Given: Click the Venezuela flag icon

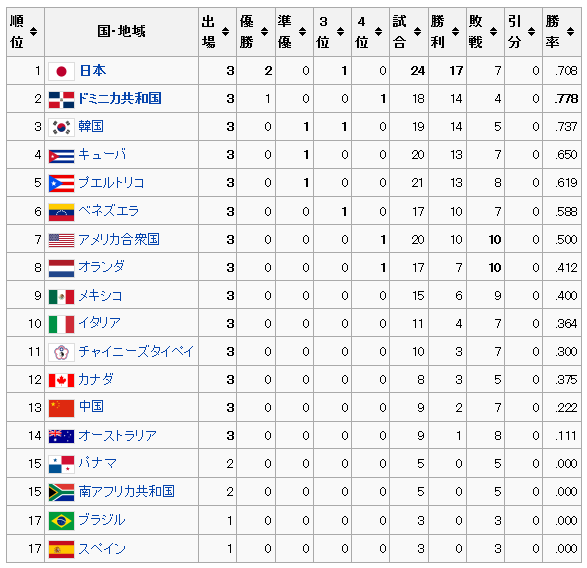Looking at the screenshot, I should [61, 212].
